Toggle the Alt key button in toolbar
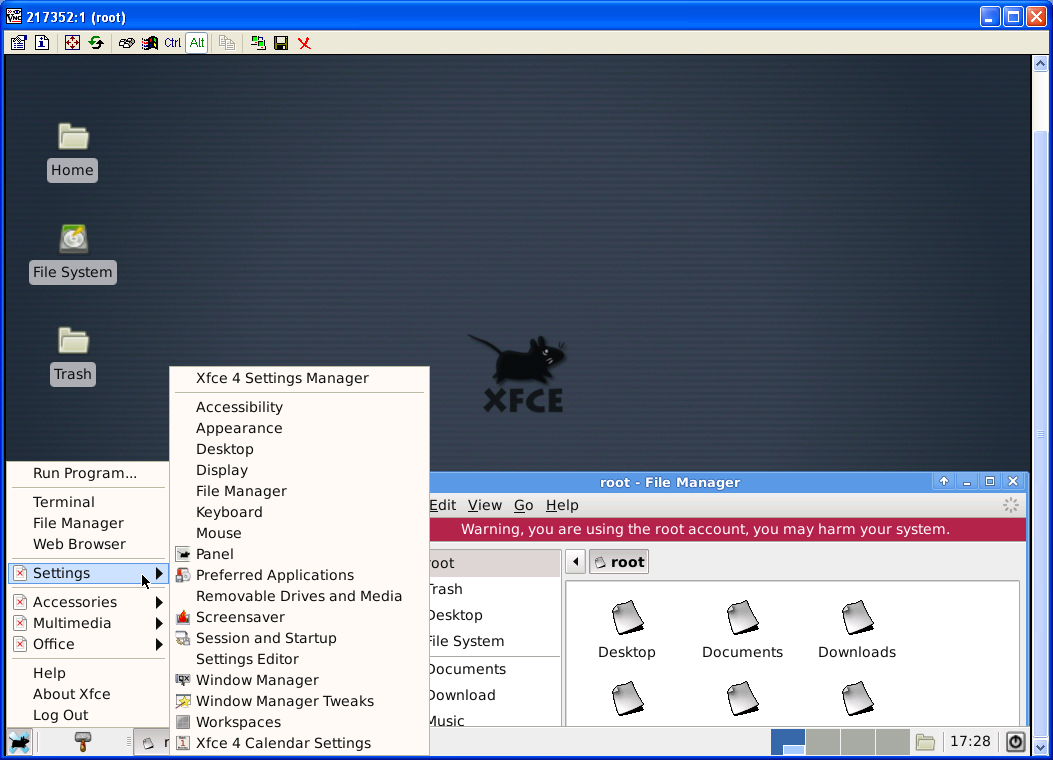 tap(197, 43)
